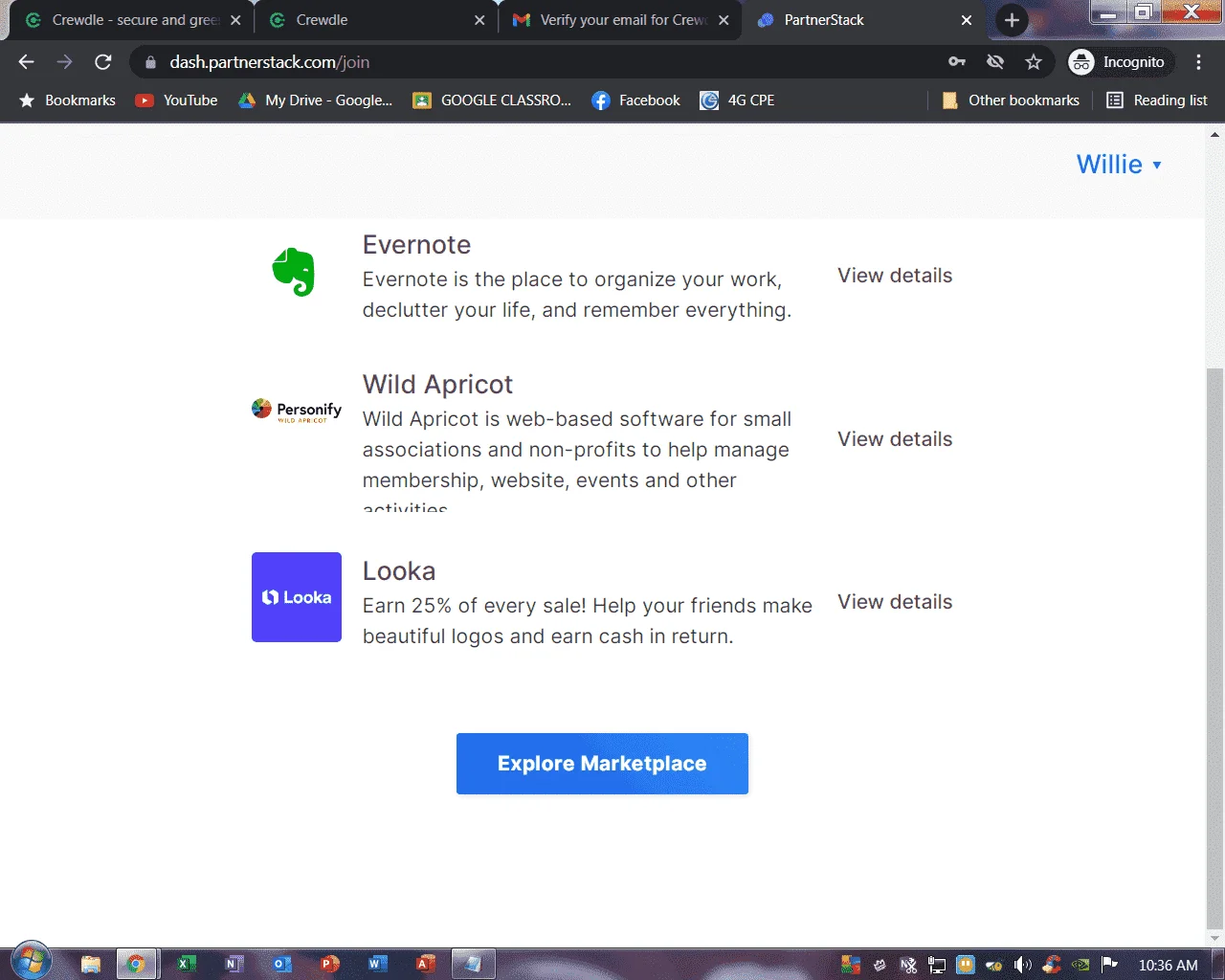Click the Chrome taskbar icon
The image size is (1225, 980).
pos(136,964)
